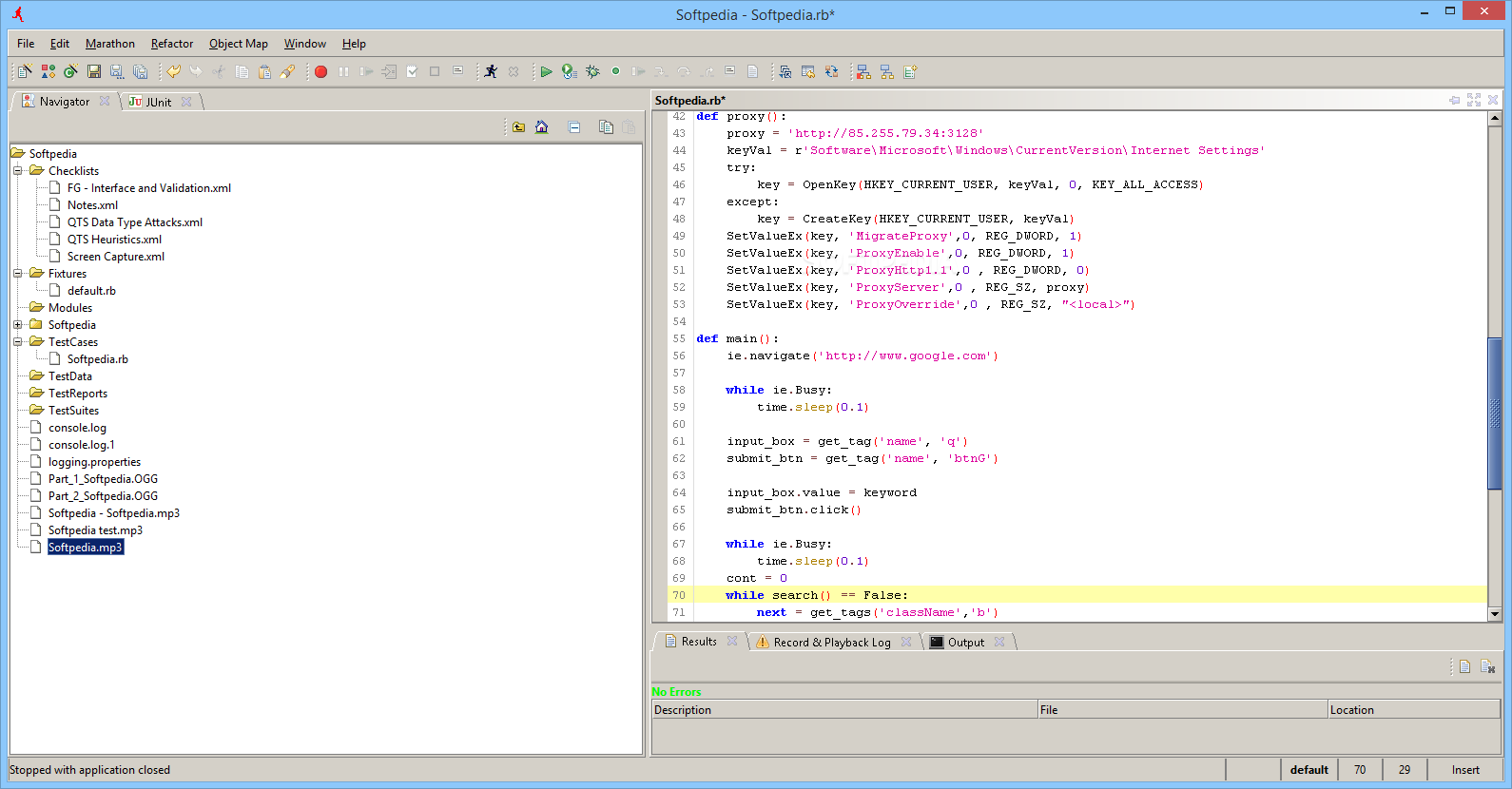Click the New Module shapes icon
The width and height of the screenshot is (1512, 789).
tap(48, 71)
